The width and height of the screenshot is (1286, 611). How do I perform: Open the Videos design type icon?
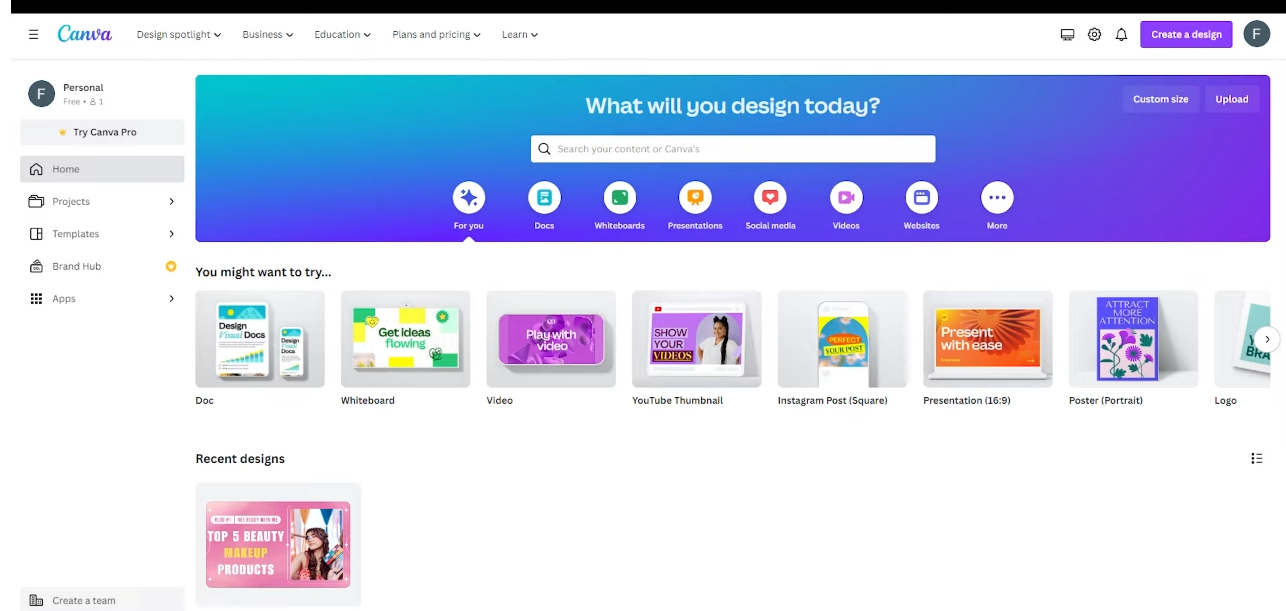[845, 197]
